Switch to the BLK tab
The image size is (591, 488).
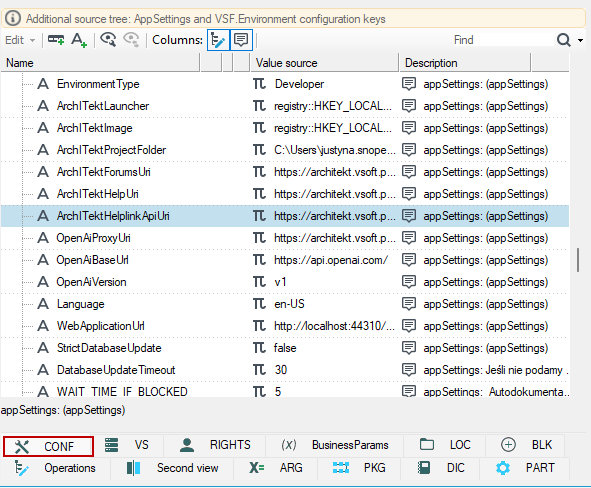(526, 445)
